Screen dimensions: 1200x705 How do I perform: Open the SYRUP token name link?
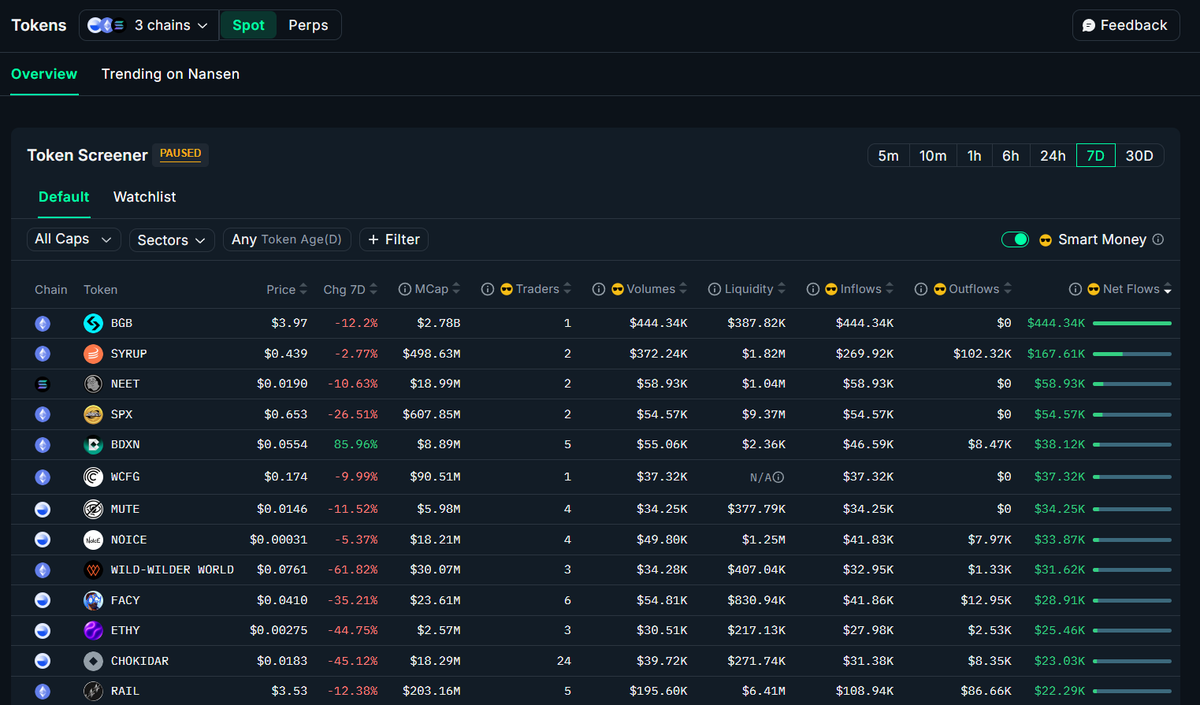tap(129, 354)
